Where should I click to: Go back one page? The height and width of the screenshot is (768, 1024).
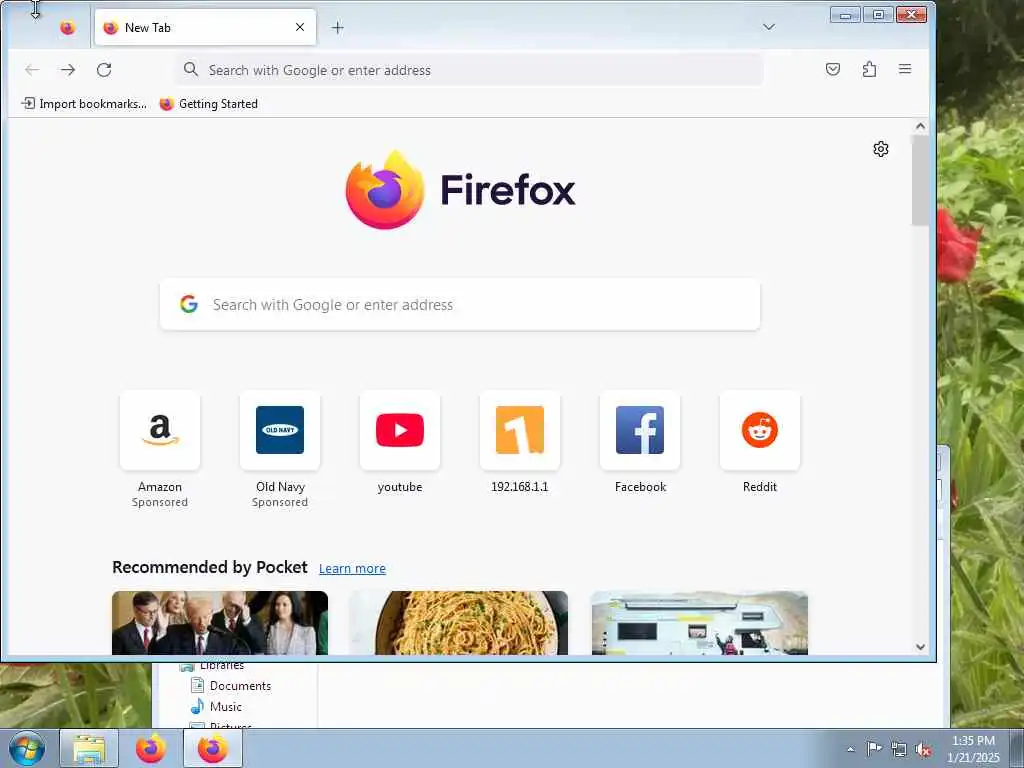(x=32, y=69)
